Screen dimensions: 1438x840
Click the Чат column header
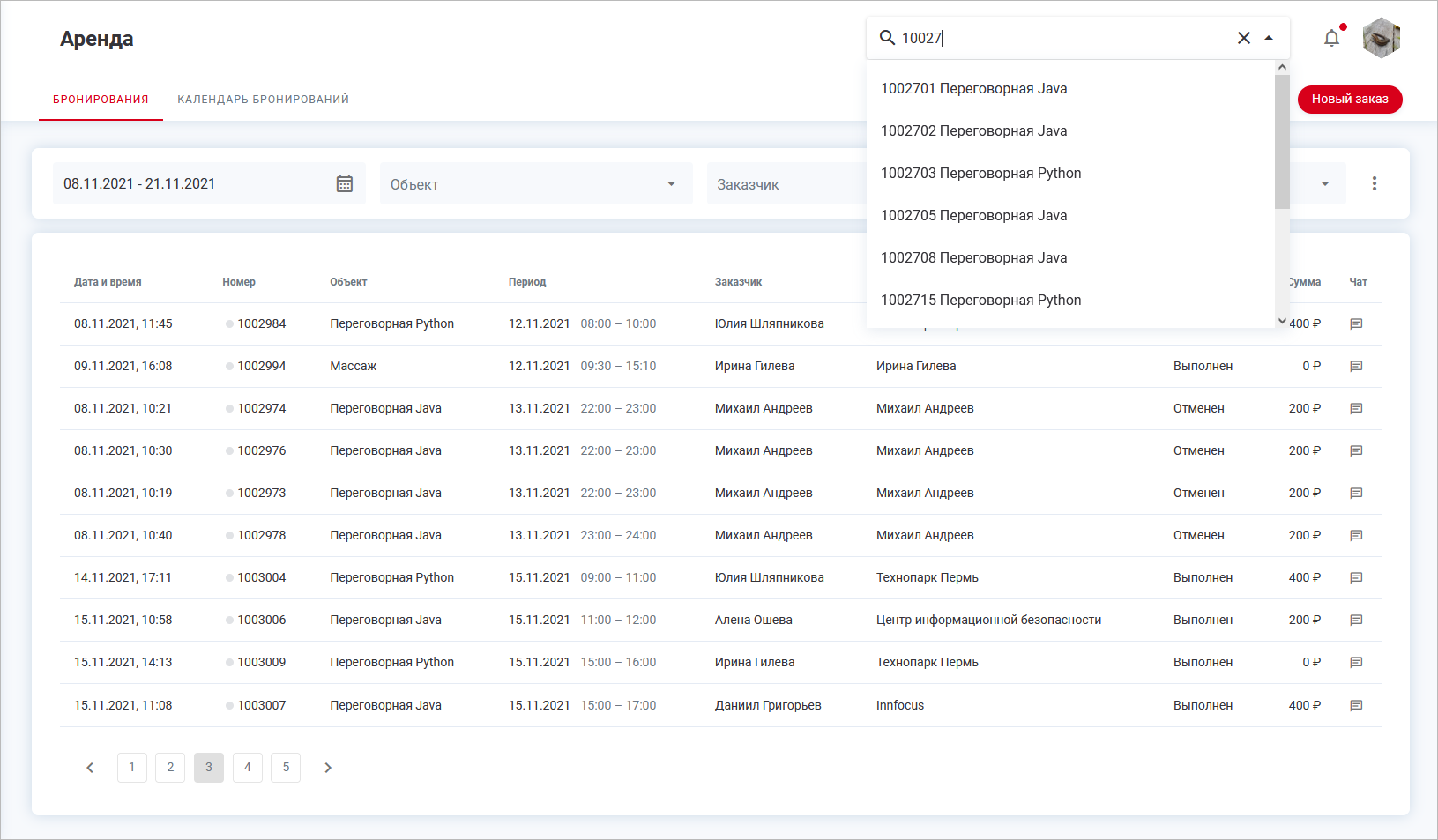pos(1358,282)
